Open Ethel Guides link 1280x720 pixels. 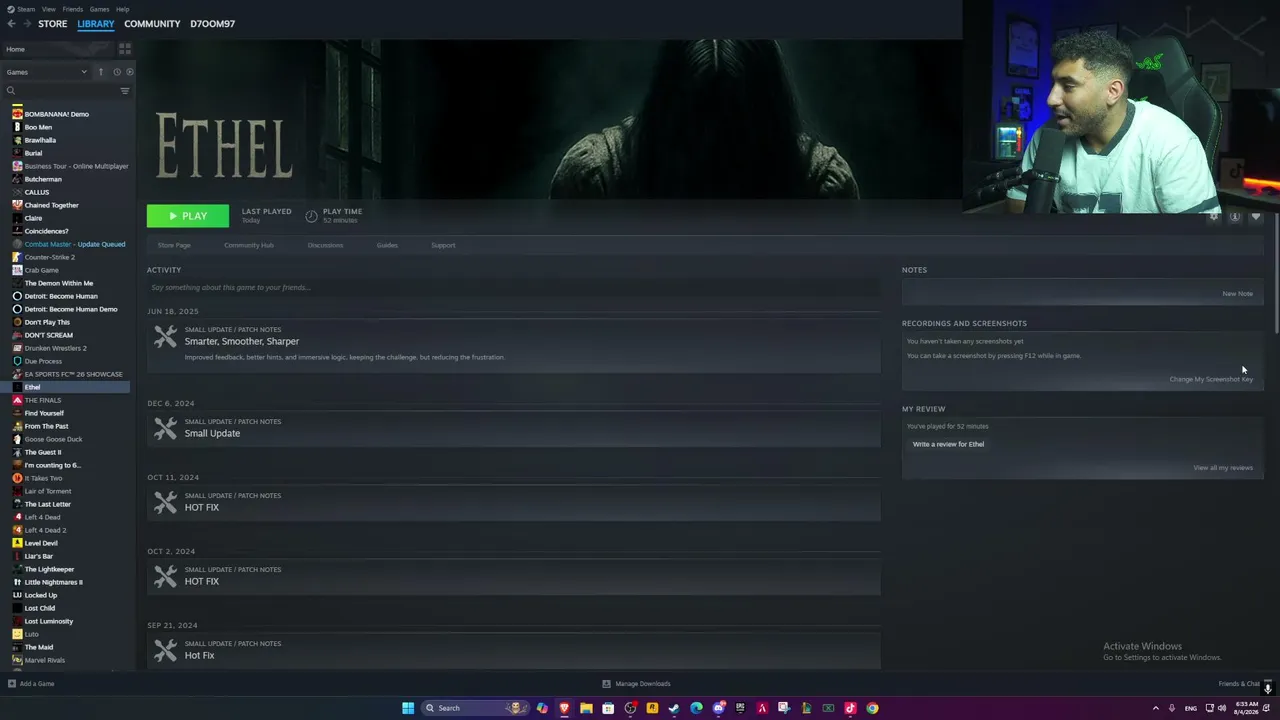pyautogui.click(x=387, y=245)
